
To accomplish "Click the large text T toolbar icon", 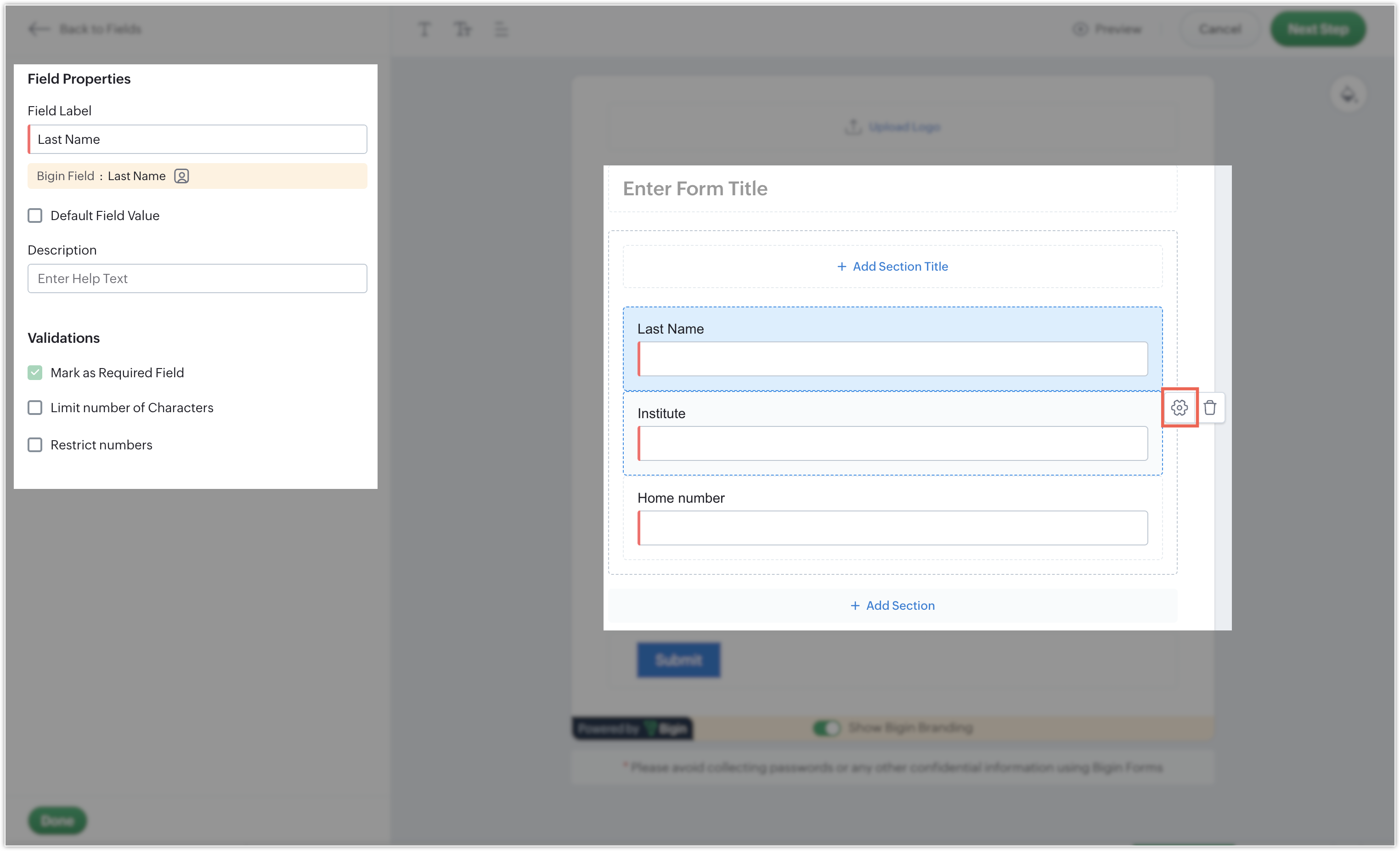I will pos(424,29).
